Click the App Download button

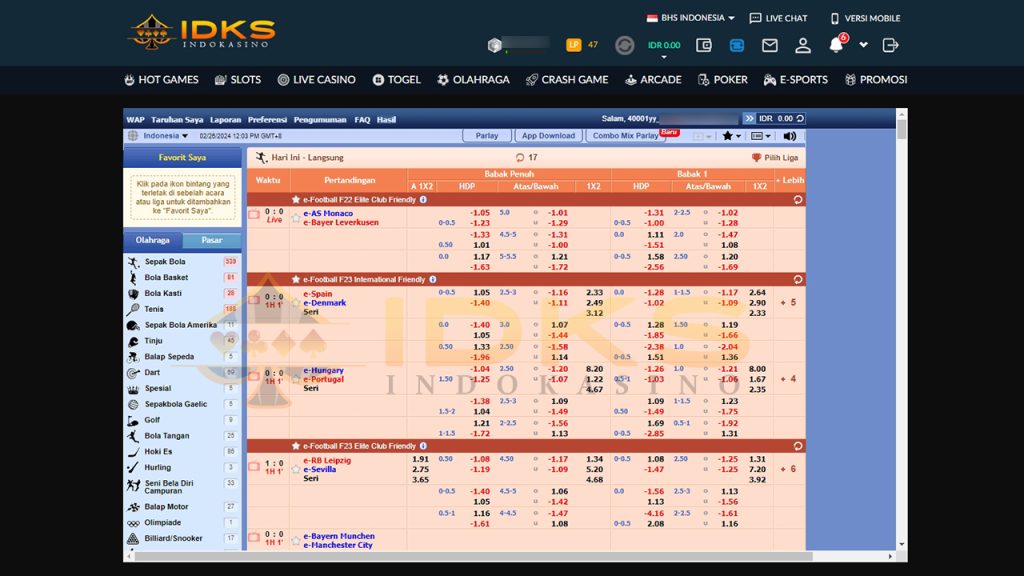(x=548, y=136)
